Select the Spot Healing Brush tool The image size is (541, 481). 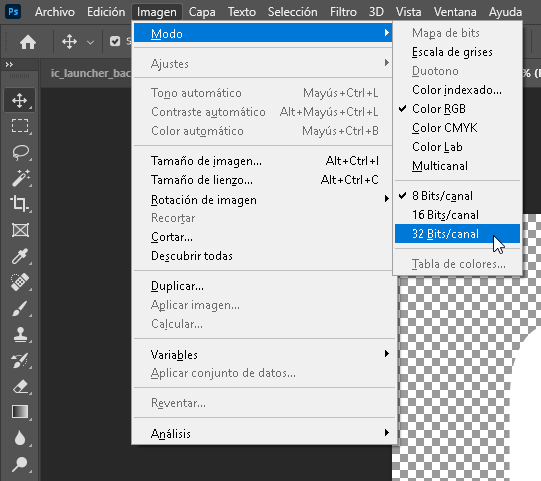pyautogui.click(x=20, y=282)
